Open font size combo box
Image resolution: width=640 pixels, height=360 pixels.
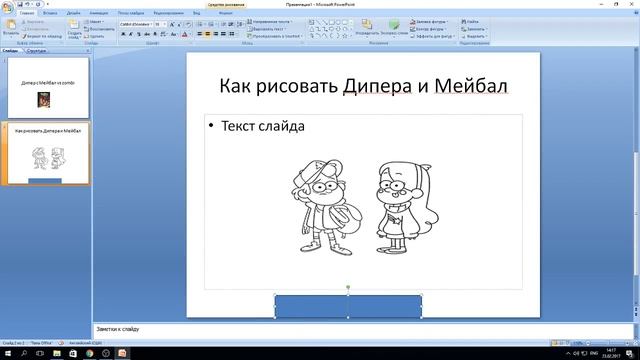pyautogui.click(x=160, y=24)
